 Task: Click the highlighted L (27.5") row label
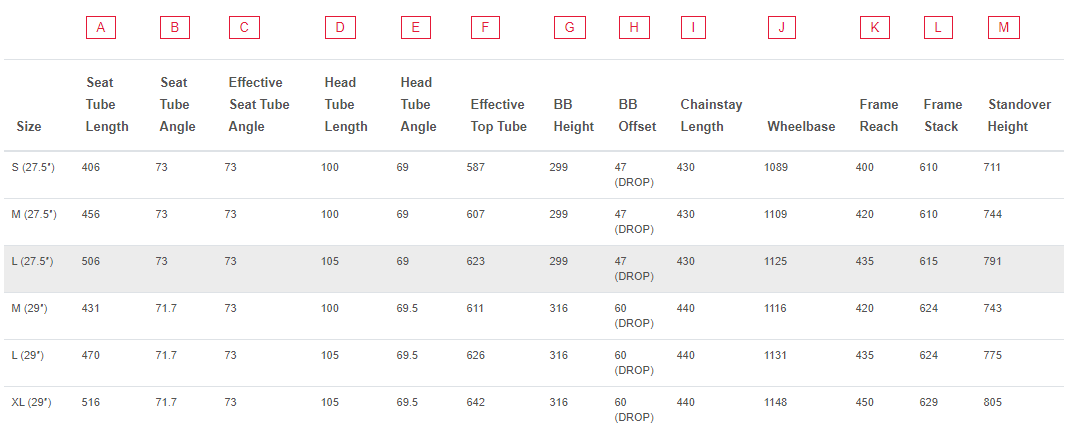[x=34, y=262]
